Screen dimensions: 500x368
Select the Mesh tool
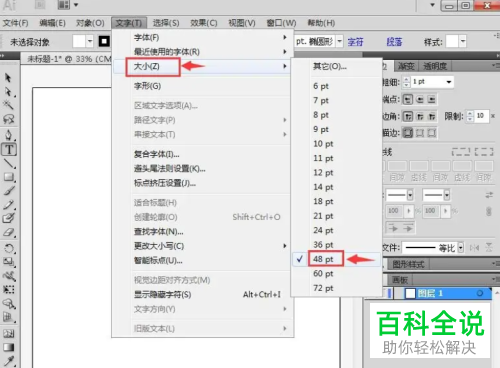coord(9,334)
